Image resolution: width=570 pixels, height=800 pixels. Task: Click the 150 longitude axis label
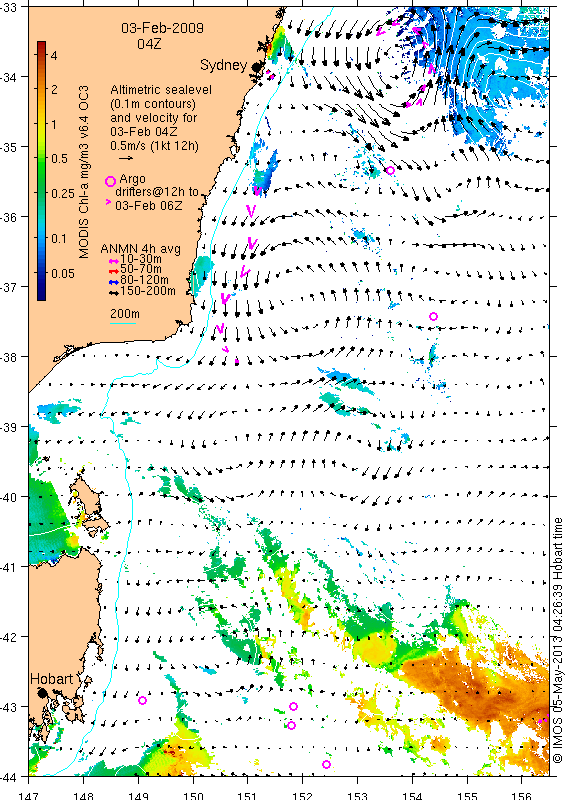pyautogui.click(x=193, y=795)
